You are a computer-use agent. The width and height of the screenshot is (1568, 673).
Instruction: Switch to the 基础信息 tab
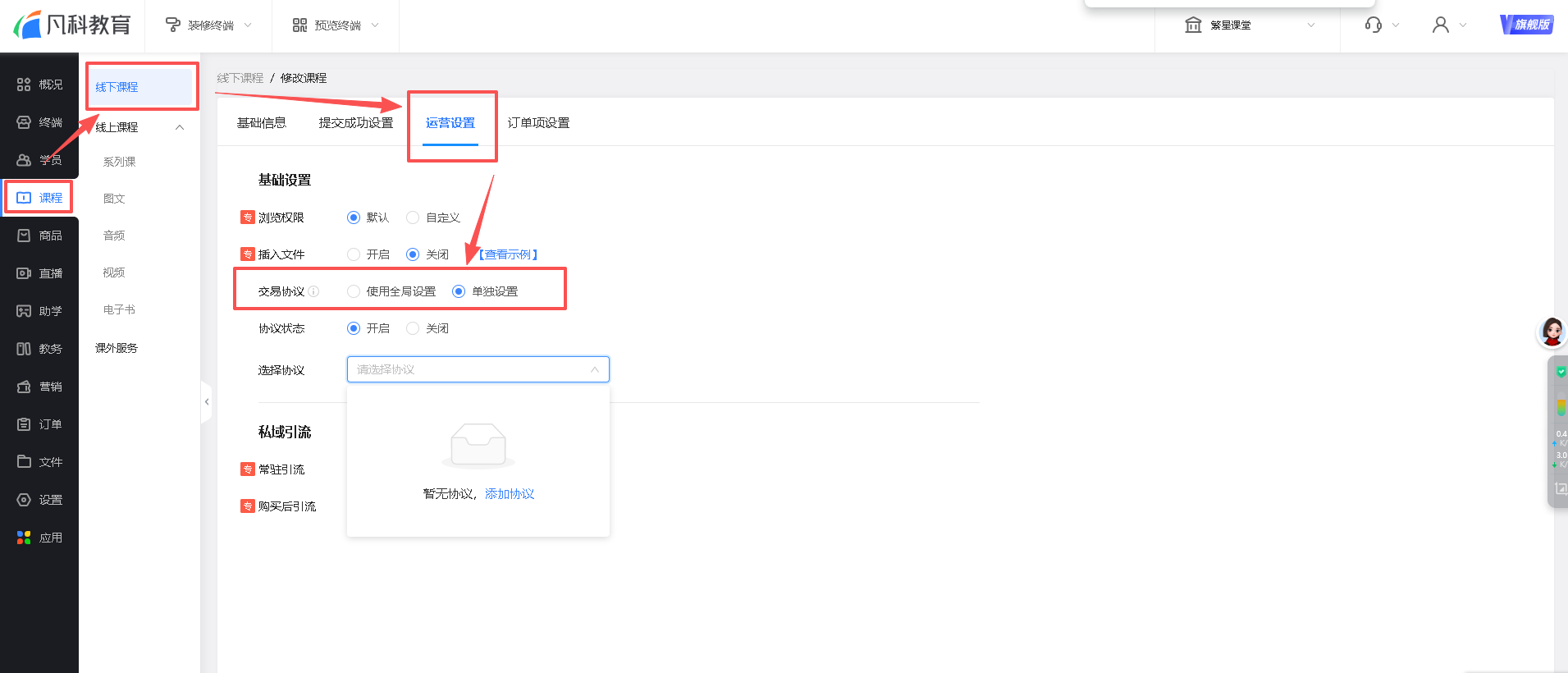click(x=261, y=123)
